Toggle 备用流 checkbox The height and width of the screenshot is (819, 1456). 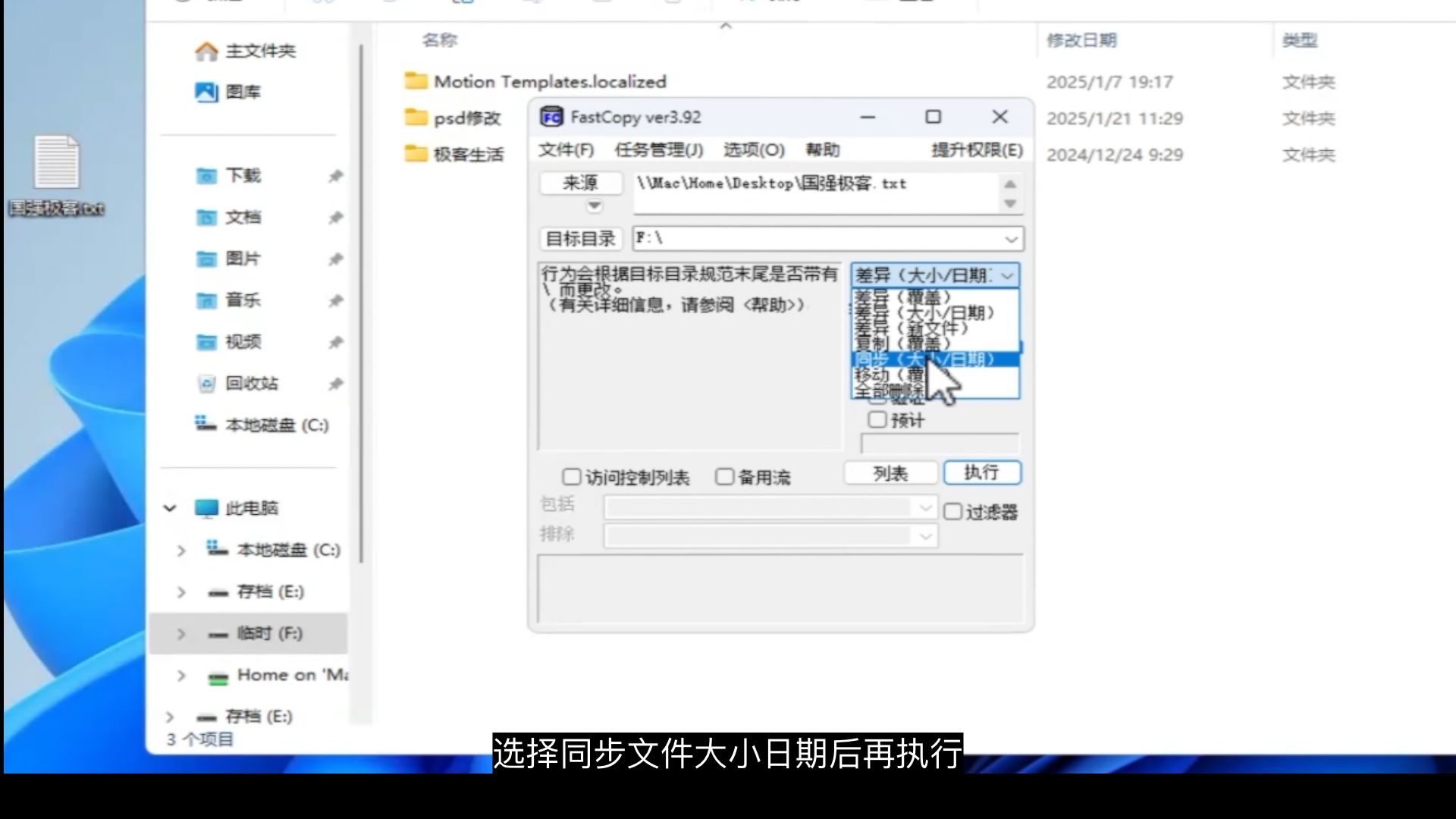click(x=724, y=477)
